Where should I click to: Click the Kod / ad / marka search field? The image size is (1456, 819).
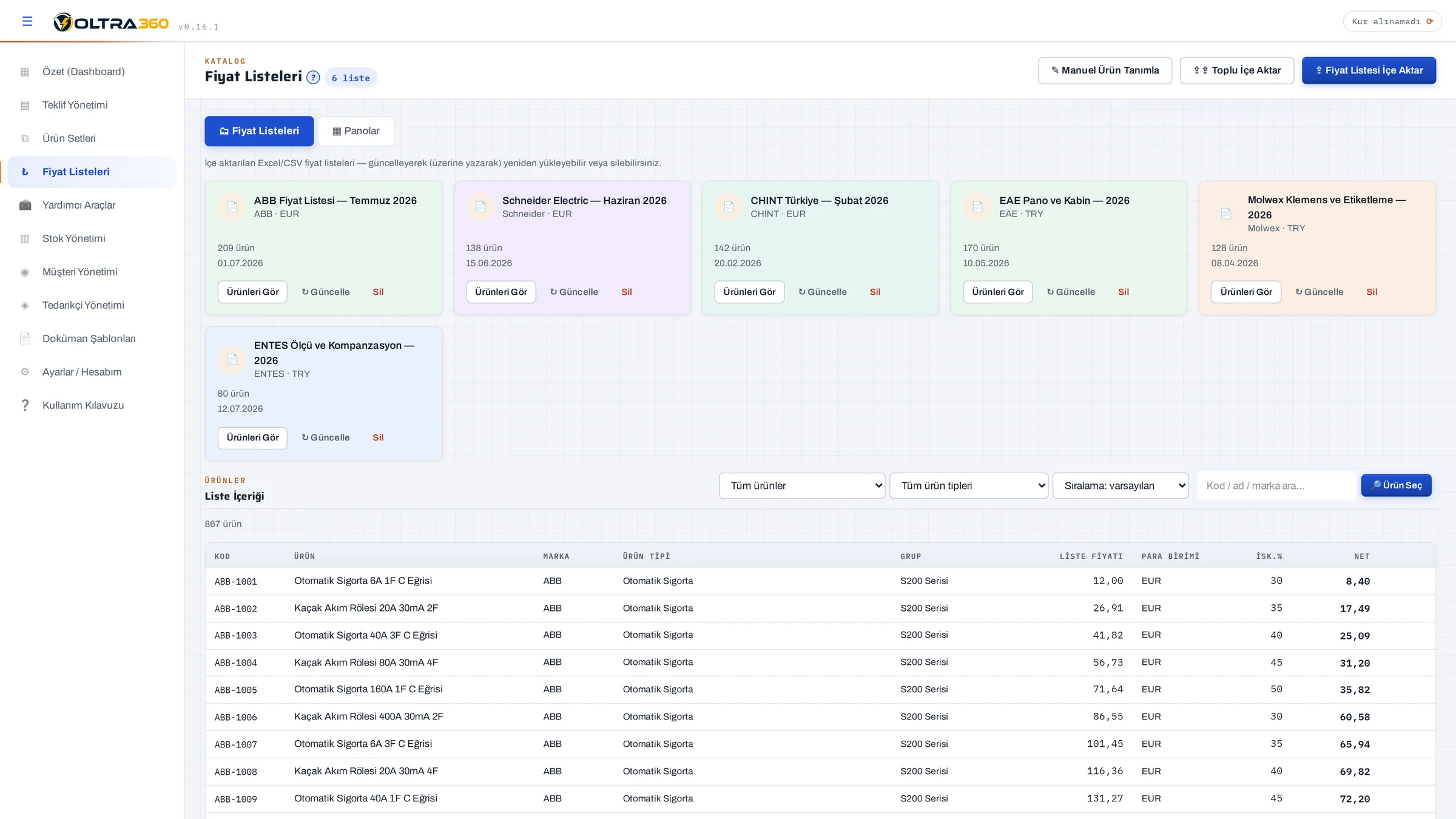pyautogui.click(x=1276, y=485)
